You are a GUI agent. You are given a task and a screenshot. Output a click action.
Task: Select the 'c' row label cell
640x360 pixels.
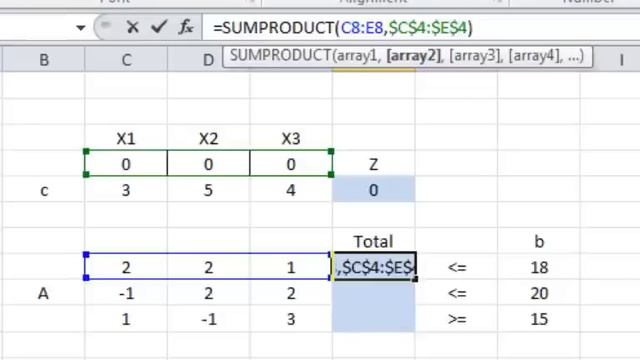(44, 189)
